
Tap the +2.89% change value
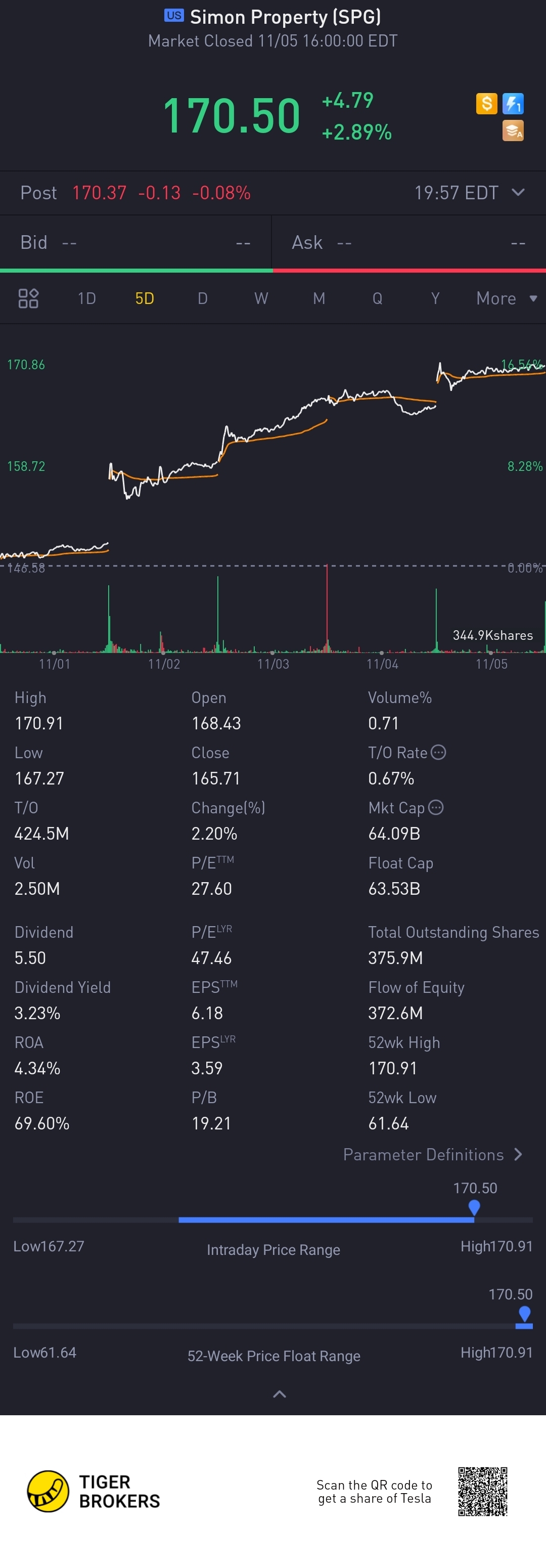click(357, 132)
